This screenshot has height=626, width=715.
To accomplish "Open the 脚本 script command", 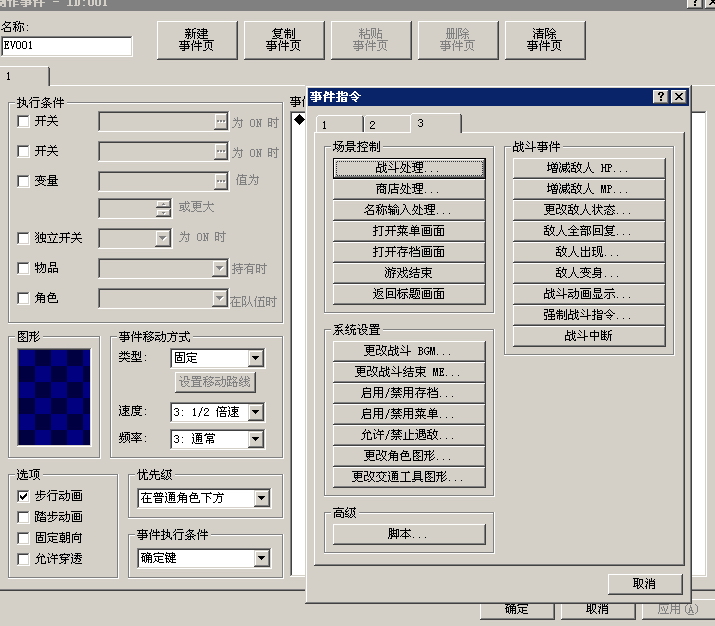I will (x=409, y=534).
